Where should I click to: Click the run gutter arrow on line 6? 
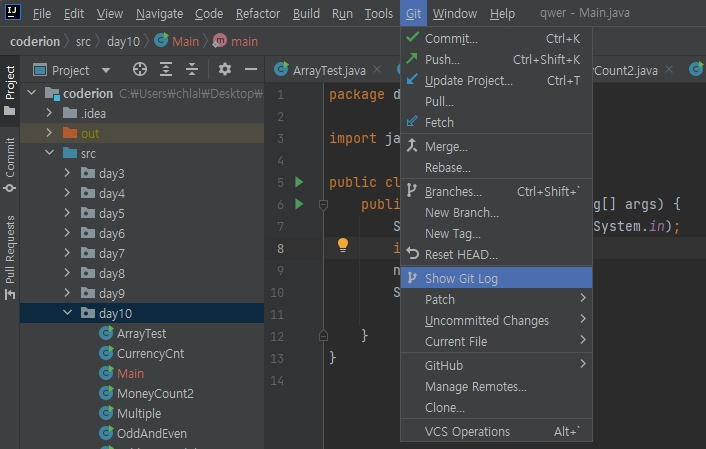299,204
